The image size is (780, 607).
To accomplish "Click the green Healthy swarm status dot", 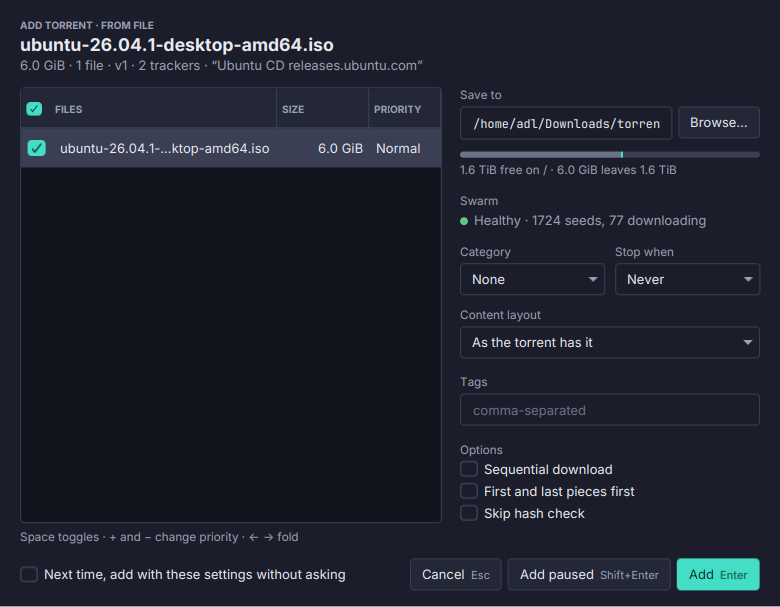I will pos(464,221).
